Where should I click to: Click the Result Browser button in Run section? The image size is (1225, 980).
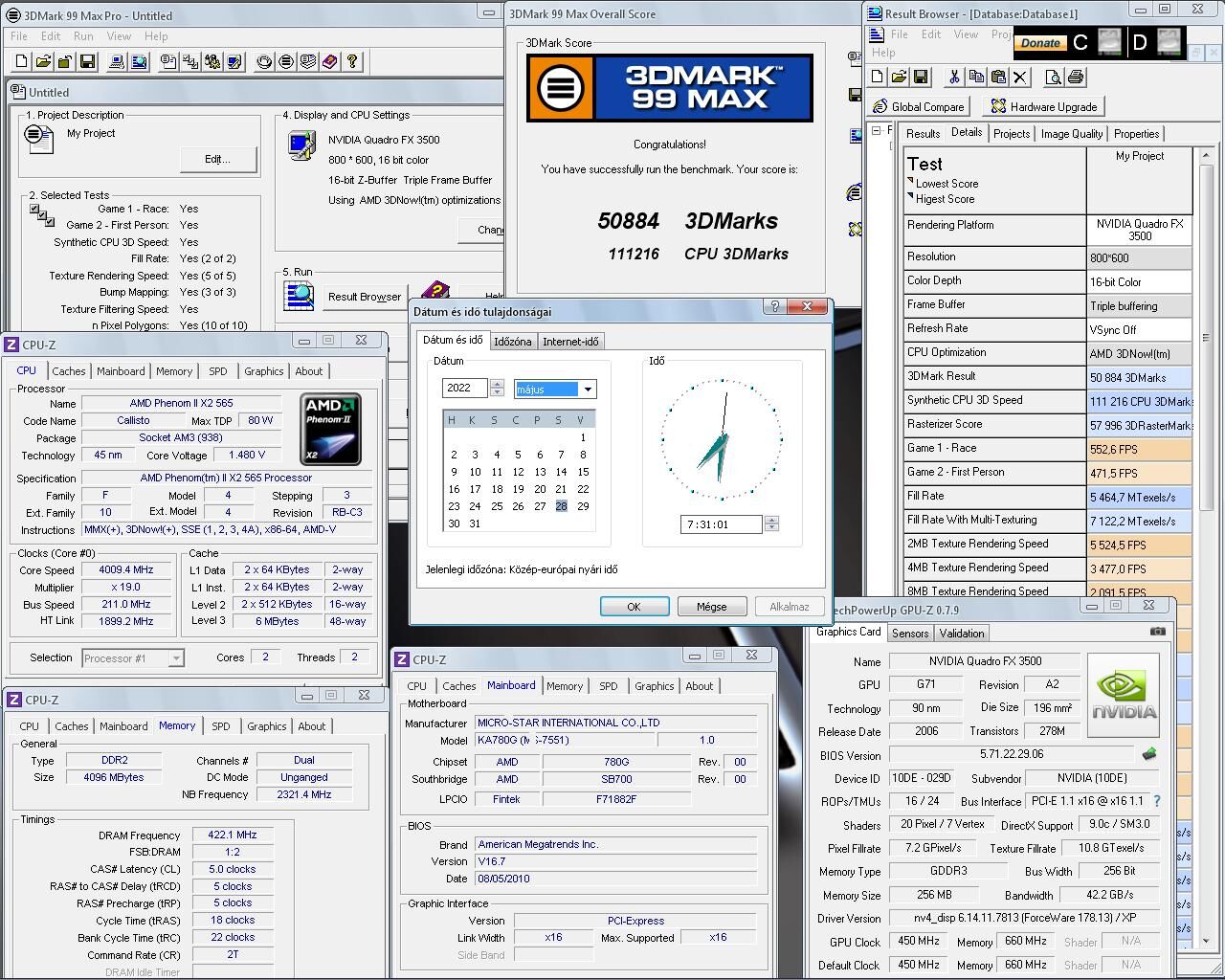click(365, 297)
